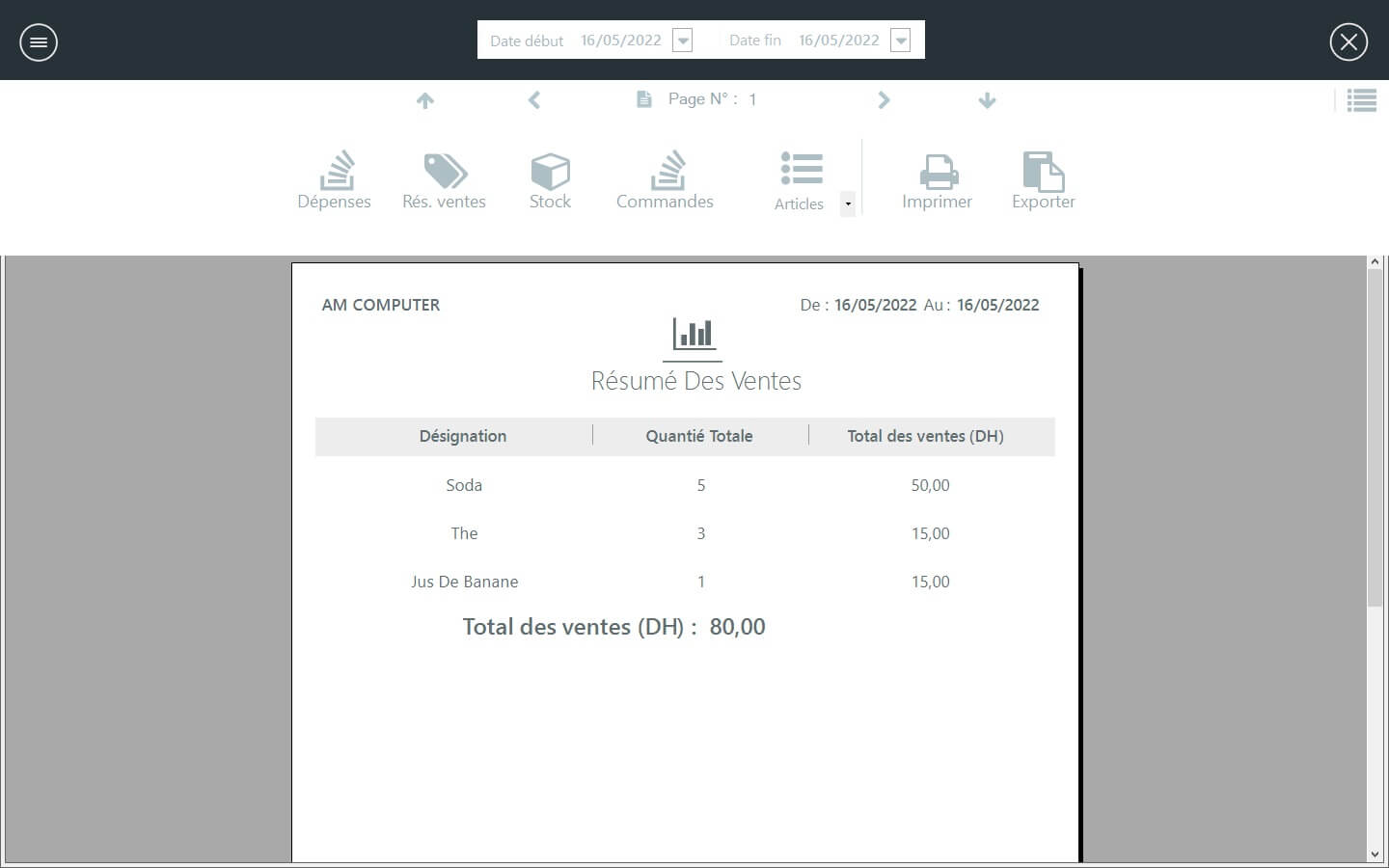This screenshot has width=1389, height=868.
Task: Go to the next page arrow
Action: click(x=884, y=100)
